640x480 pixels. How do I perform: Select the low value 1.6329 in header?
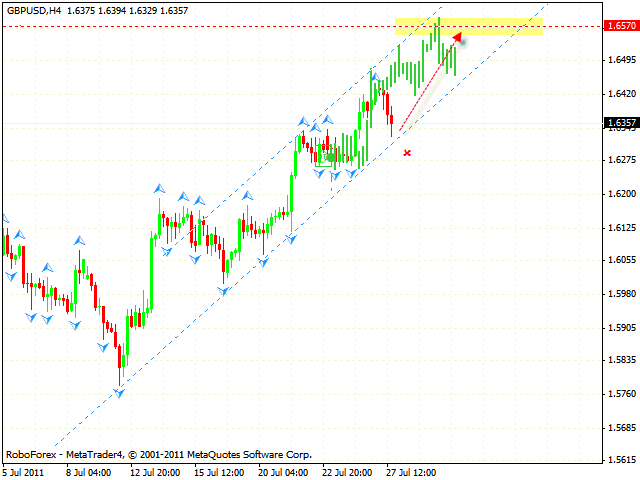tap(143, 11)
